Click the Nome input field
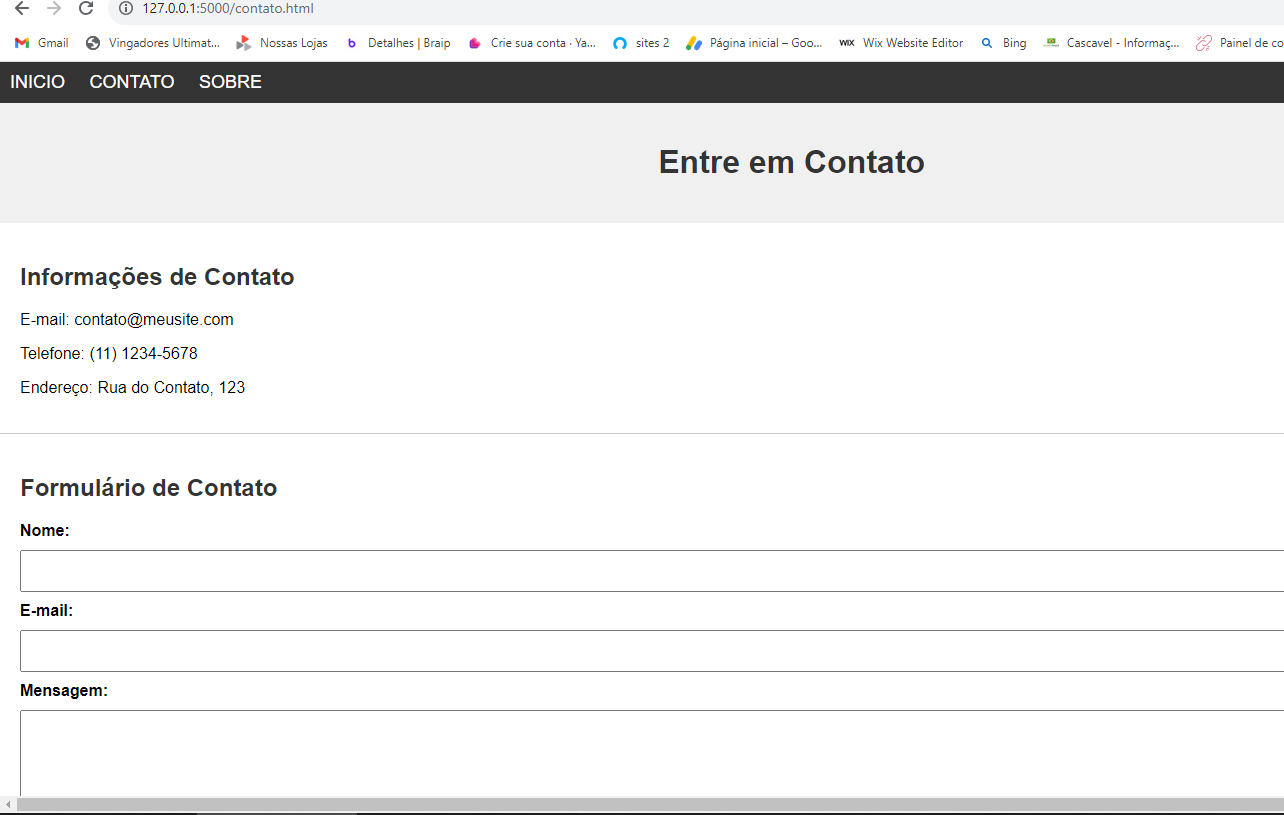 pyautogui.click(x=652, y=571)
